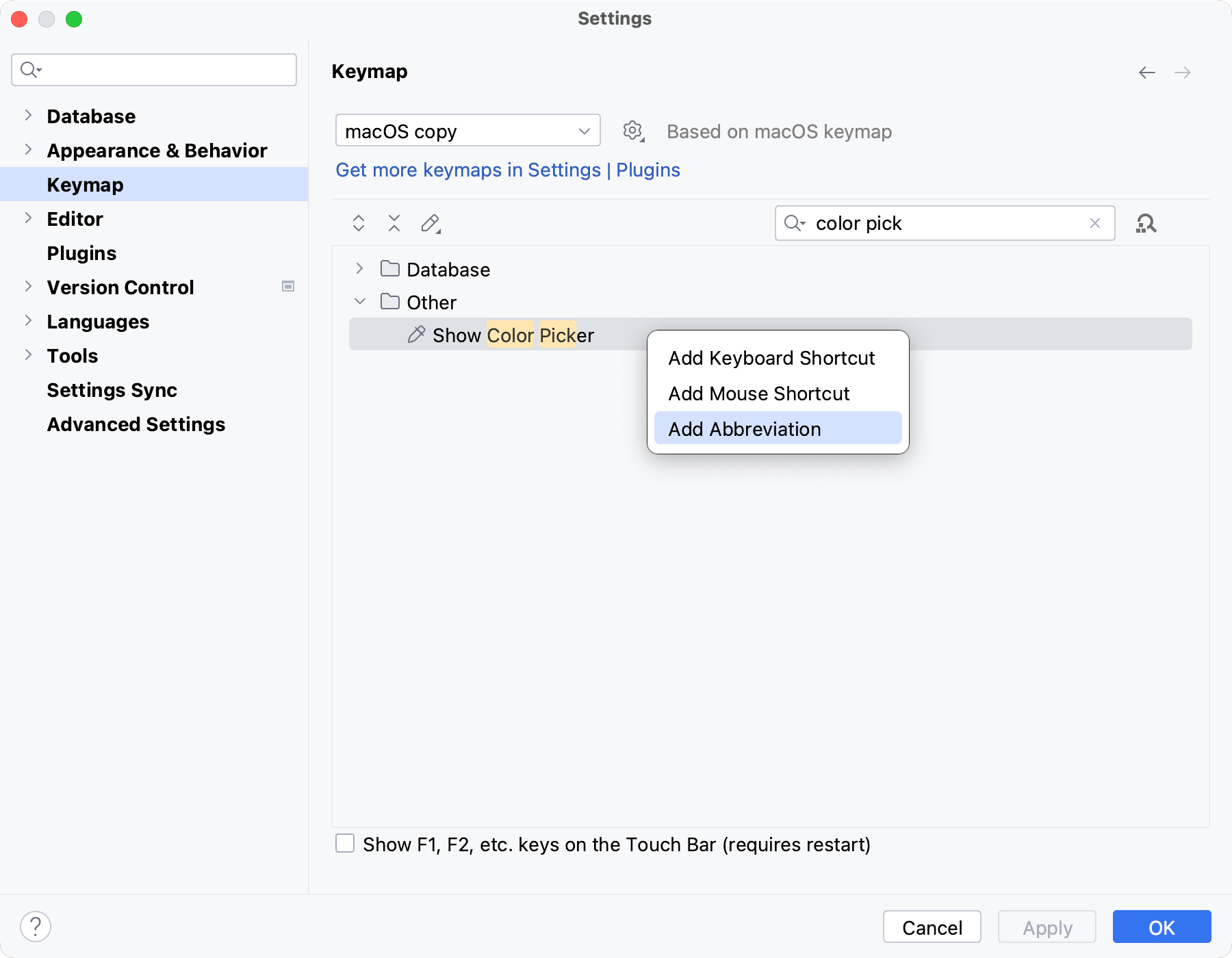This screenshot has width=1232, height=958.
Task: Choose Add Keyboard Shortcut from context menu
Action: click(x=771, y=358)
